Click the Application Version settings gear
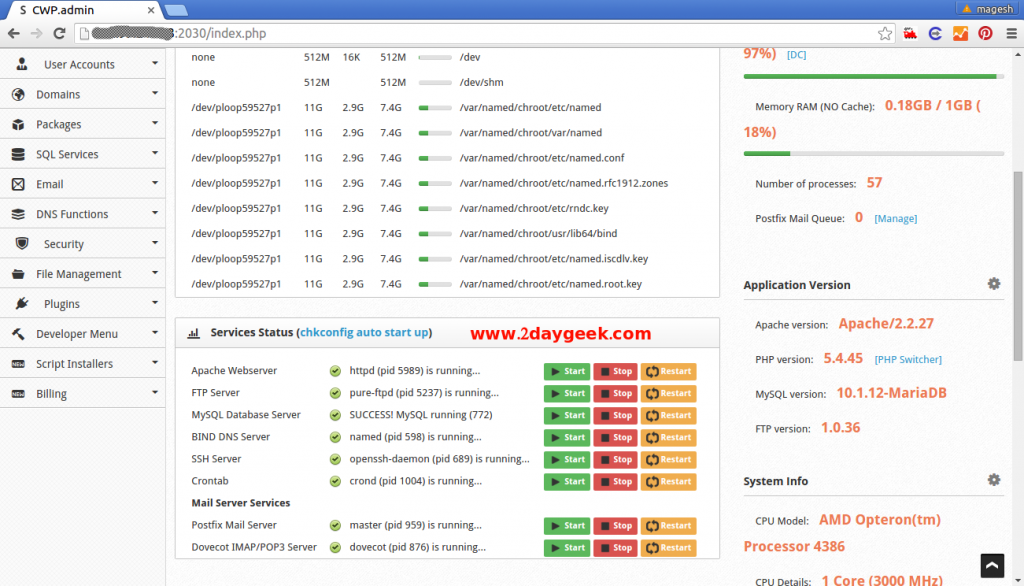 (x=994, y=283)
